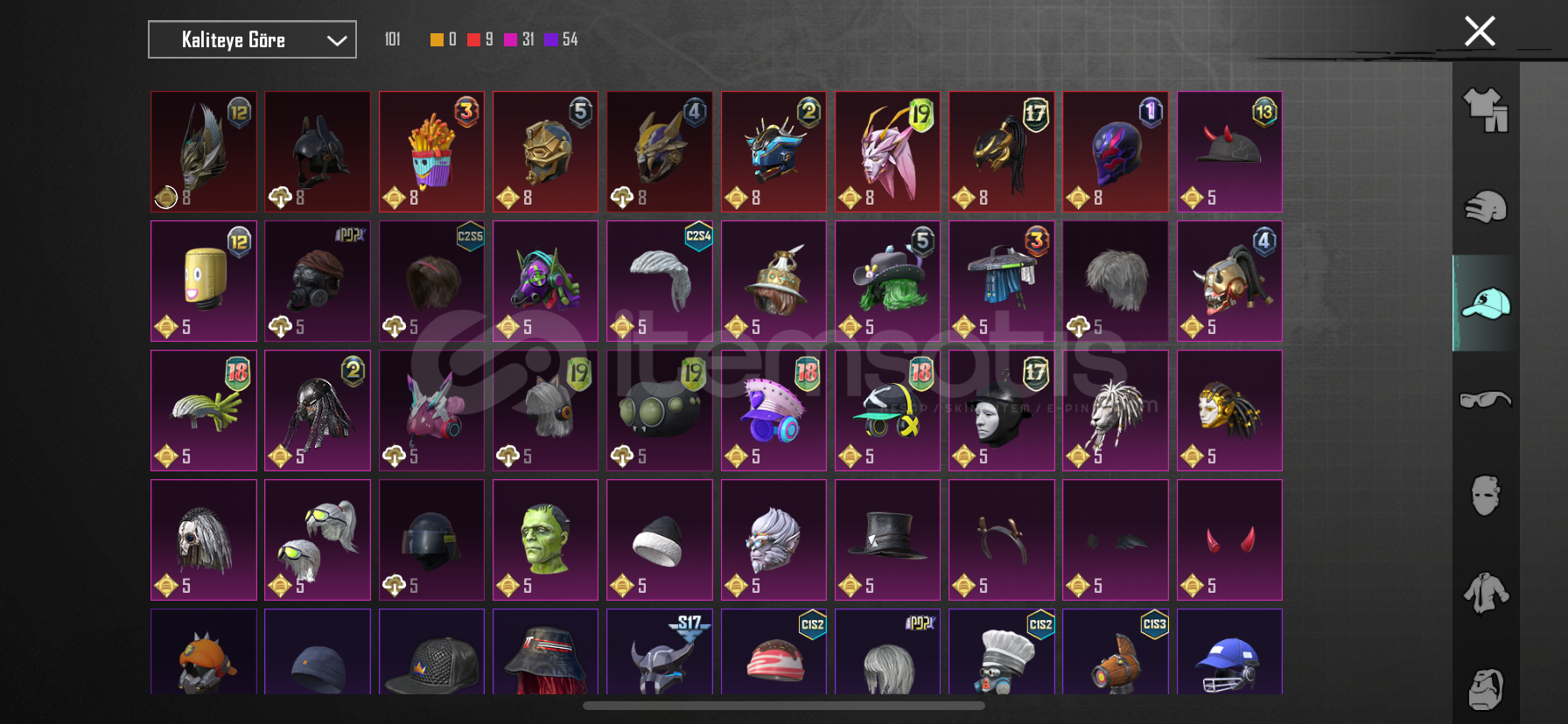Select the cap headwear category icon

pyautogui.click(x=1485, y=303)
